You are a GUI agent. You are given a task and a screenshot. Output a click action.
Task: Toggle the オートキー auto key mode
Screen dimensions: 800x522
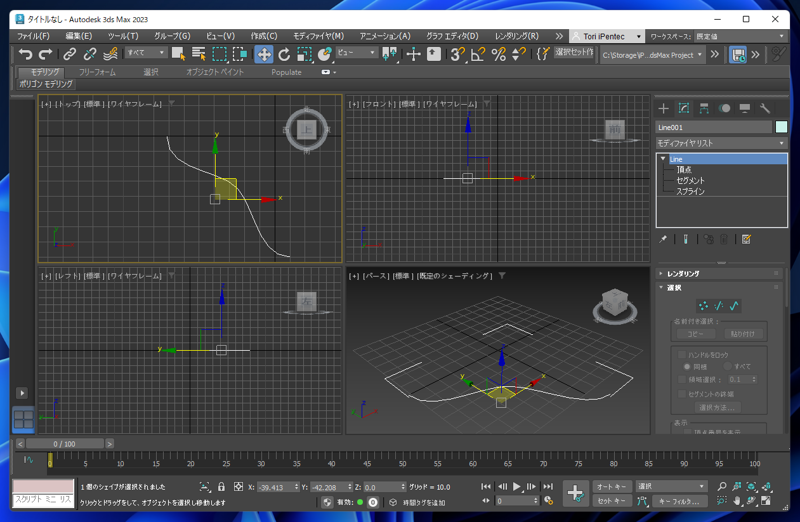click(x=611, y=487)
